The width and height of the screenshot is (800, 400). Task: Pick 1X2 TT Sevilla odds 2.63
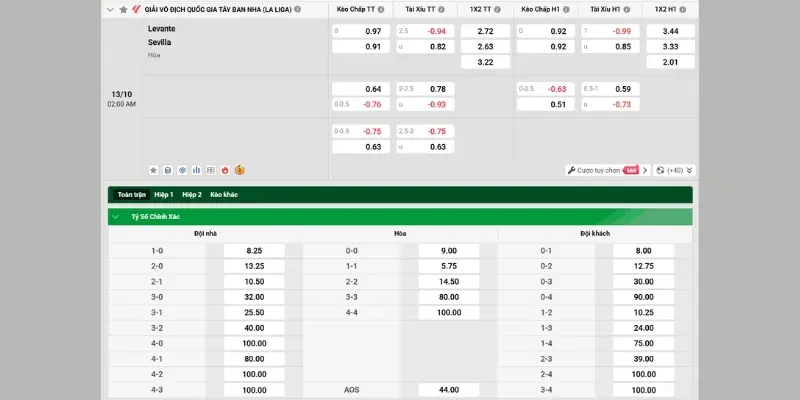pyautogui.click(x=485, y=46)
